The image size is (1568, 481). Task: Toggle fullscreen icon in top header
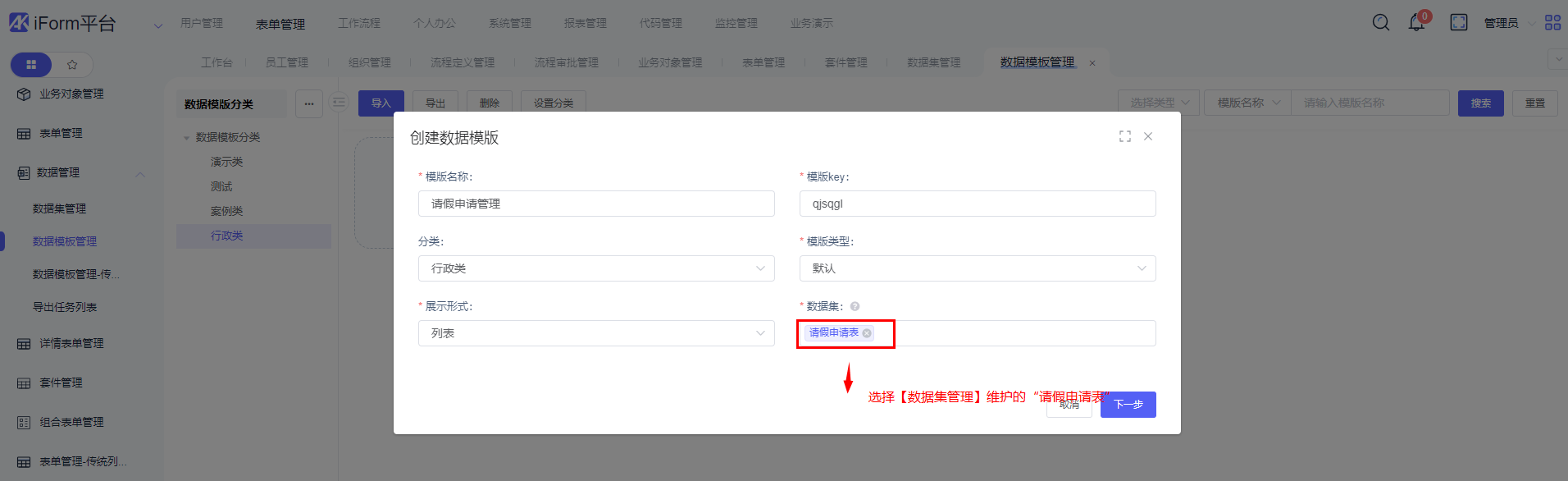(x=1459, y=22)
